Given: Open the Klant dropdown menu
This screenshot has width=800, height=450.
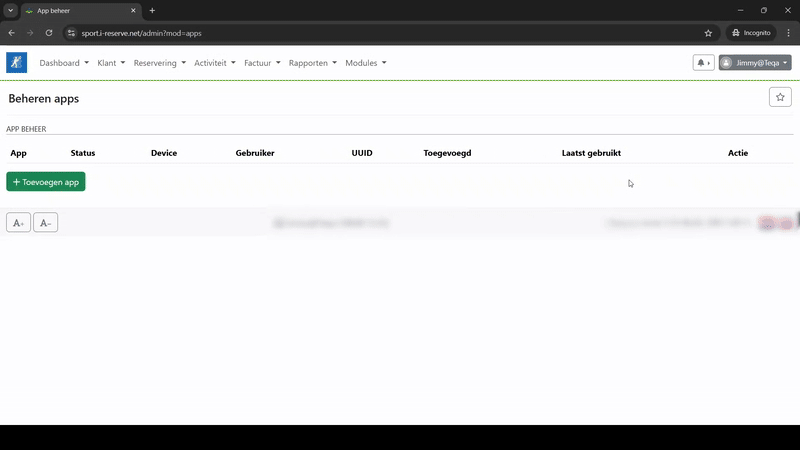Looking at the screenshot, I should tap(111, 63).
